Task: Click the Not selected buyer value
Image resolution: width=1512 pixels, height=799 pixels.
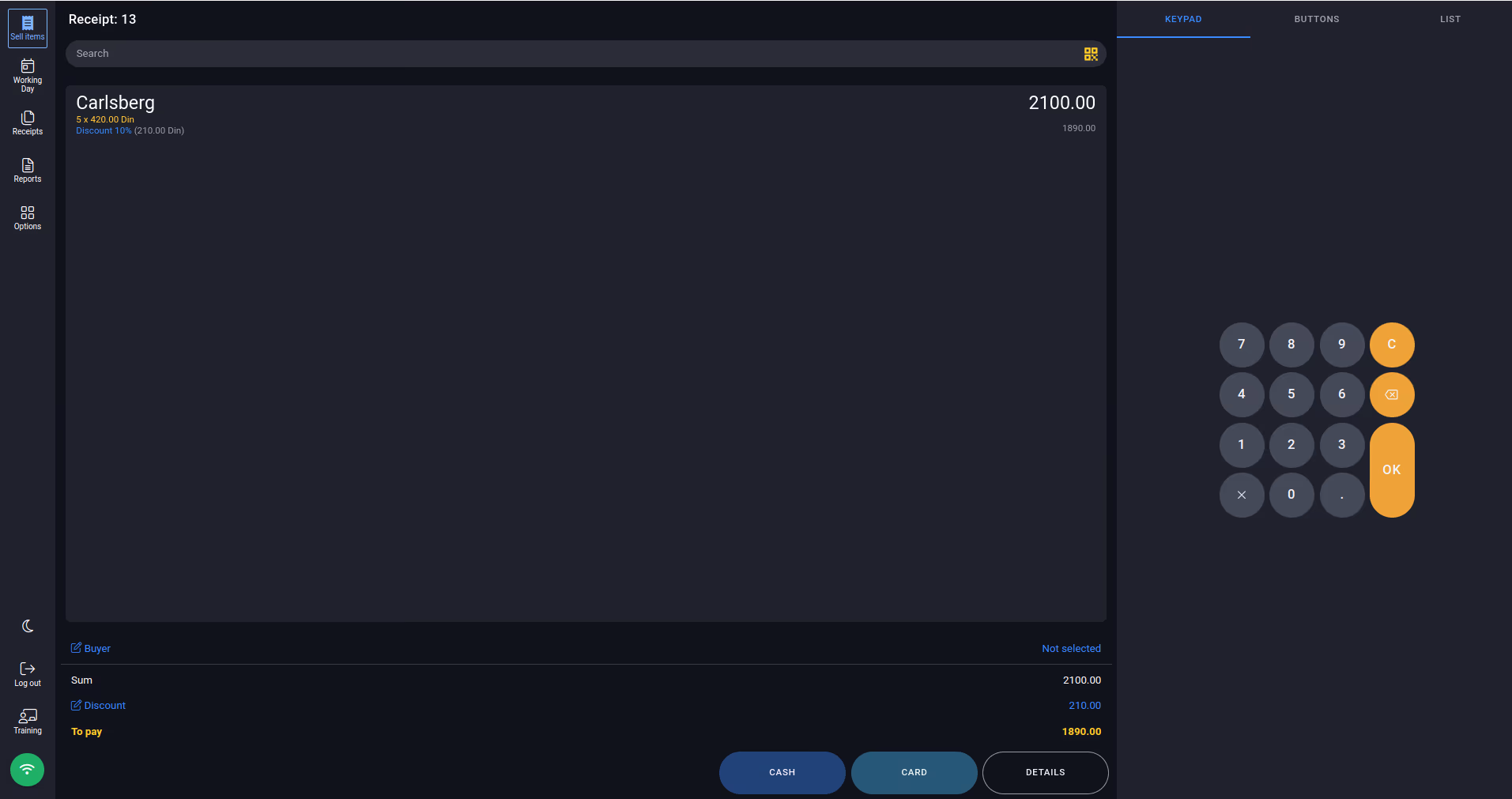Action: [x=1071, y=648]
